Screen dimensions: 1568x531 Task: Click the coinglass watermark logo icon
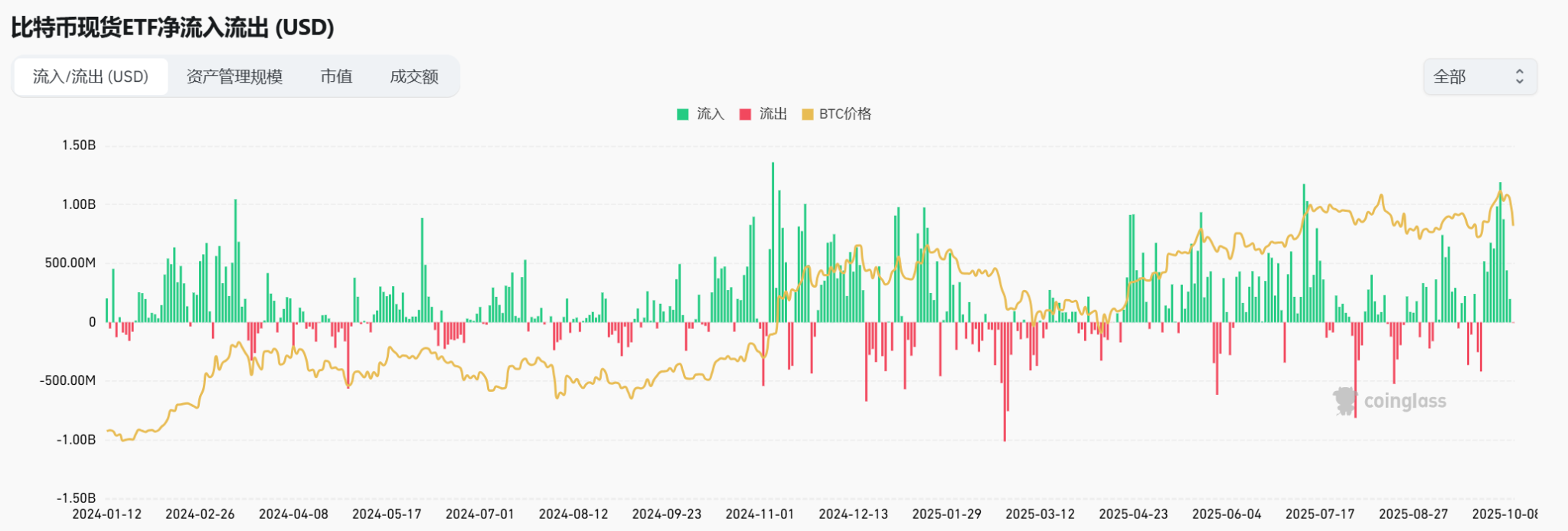point(1345,401)
